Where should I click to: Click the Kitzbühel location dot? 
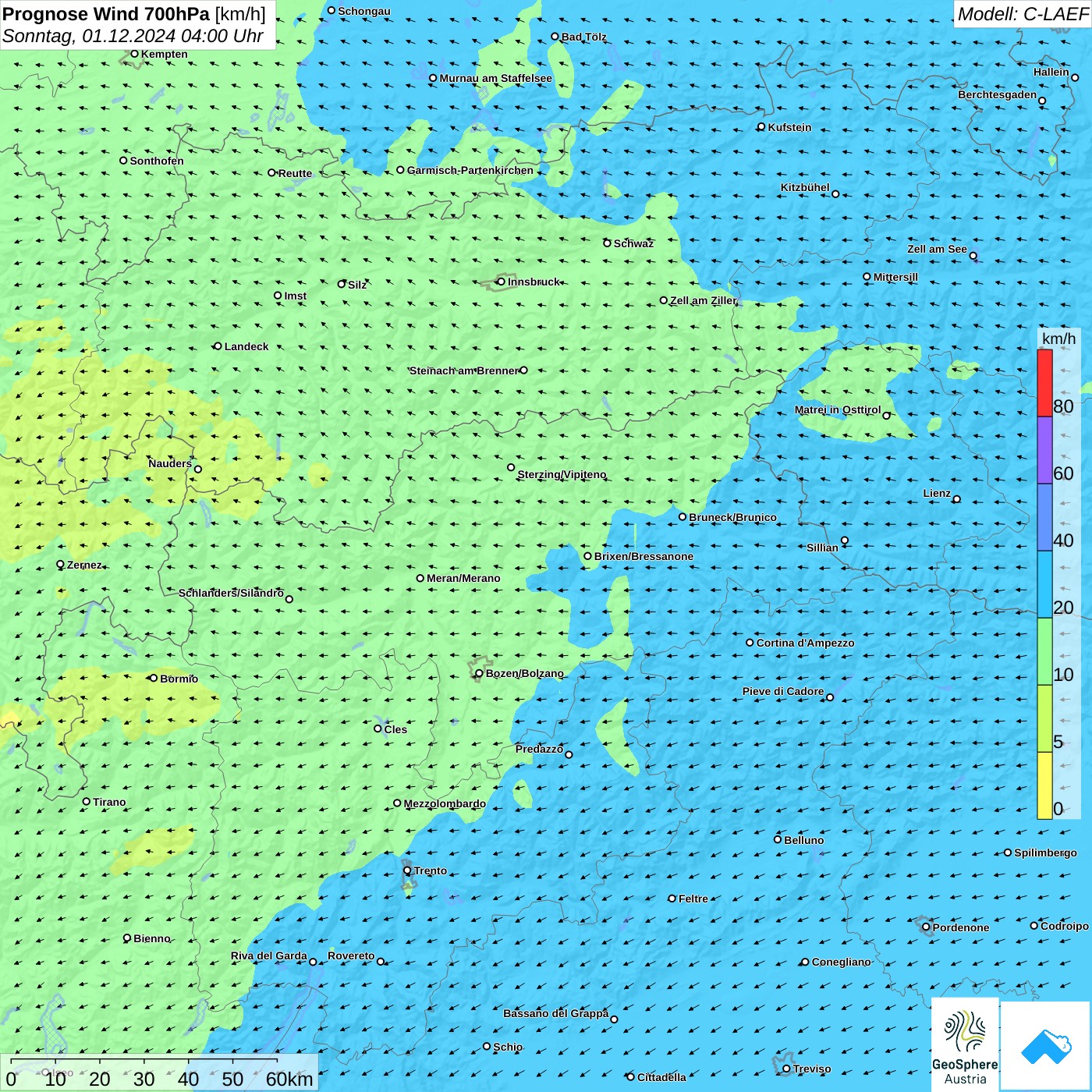pos(835,193)
